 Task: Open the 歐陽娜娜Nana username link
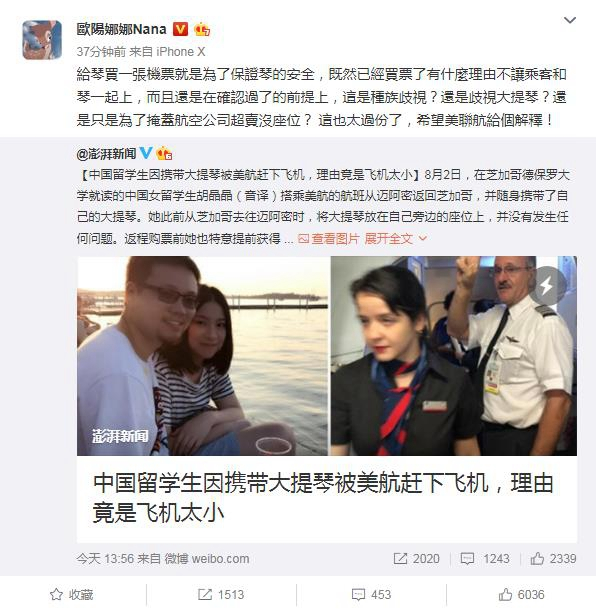(x=121, y=30)
